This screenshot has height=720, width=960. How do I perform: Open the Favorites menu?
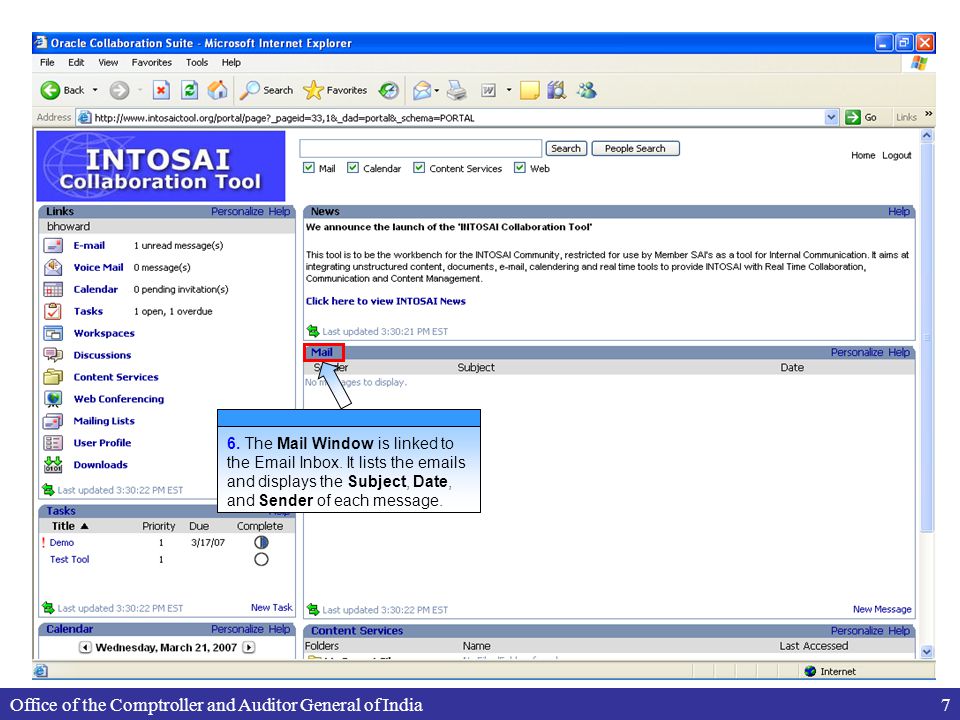(152, 62)
